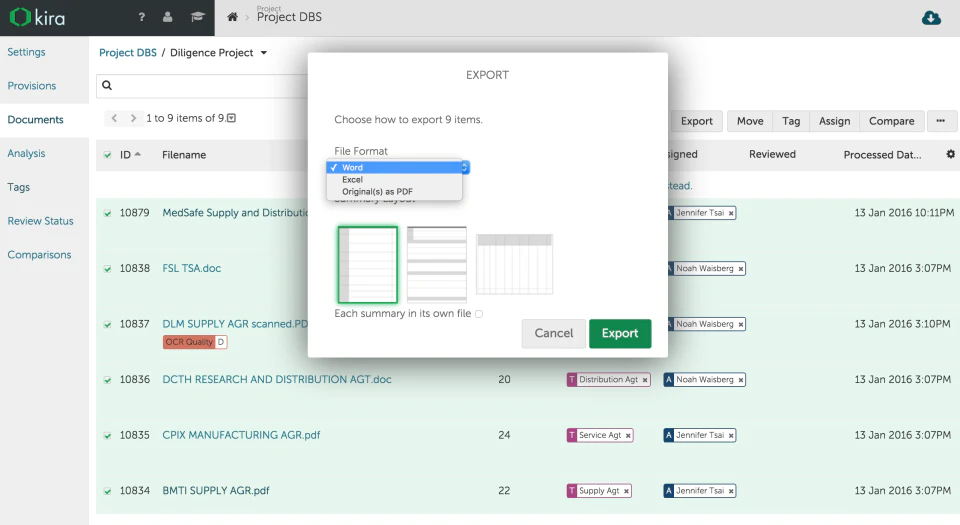Choose Excel from File Format dropdown
Screen dimensions: 960x525
point(353,180)
